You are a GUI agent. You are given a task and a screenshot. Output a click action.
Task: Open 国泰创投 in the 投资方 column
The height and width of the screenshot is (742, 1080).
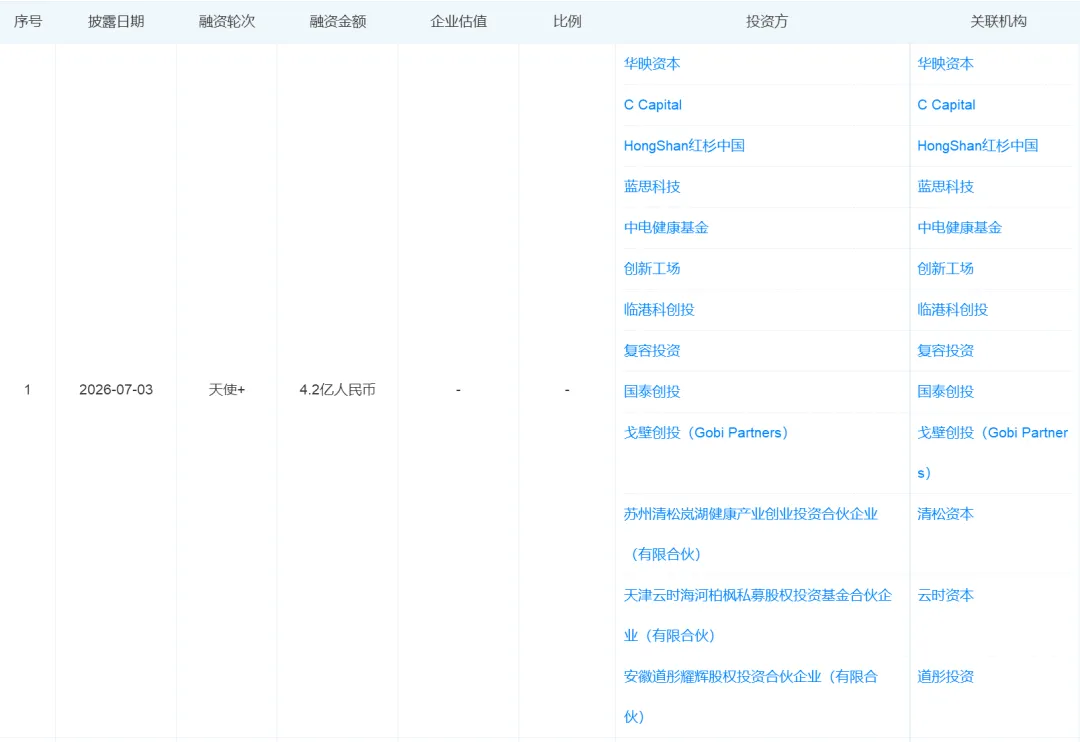pyautogui.click(x=652, y=391)
